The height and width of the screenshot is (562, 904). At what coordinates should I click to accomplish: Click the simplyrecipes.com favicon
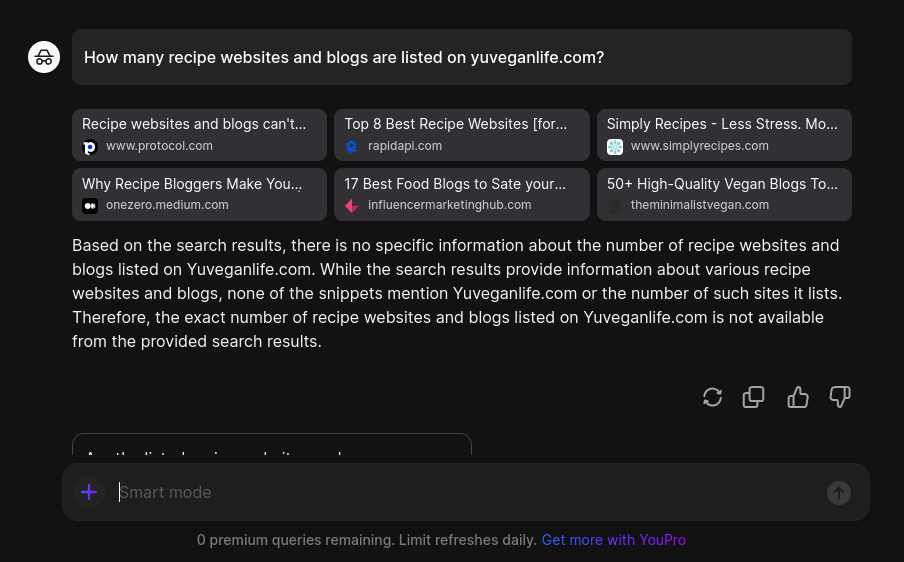coord(615,147)
